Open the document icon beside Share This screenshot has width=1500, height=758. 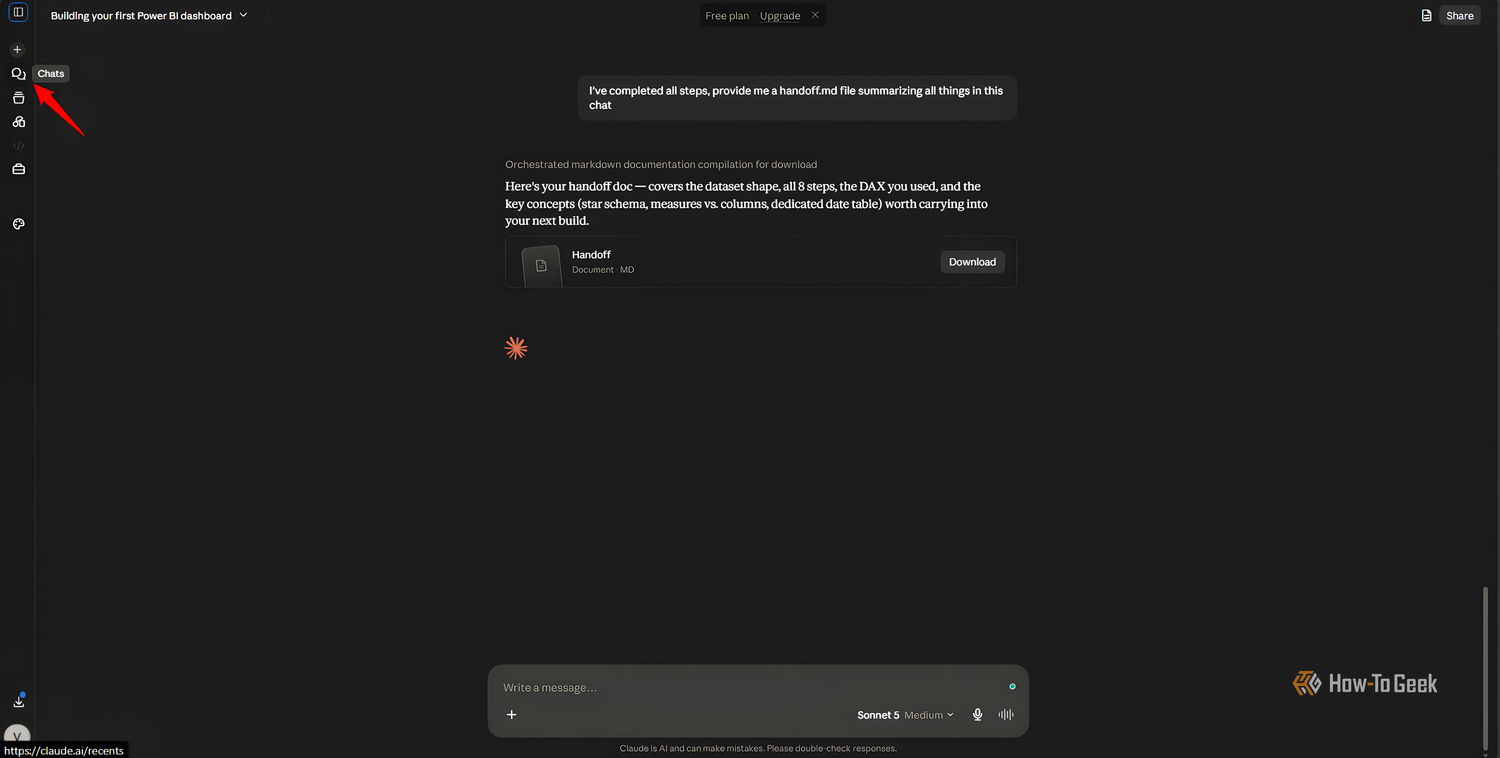[1427, 16]
